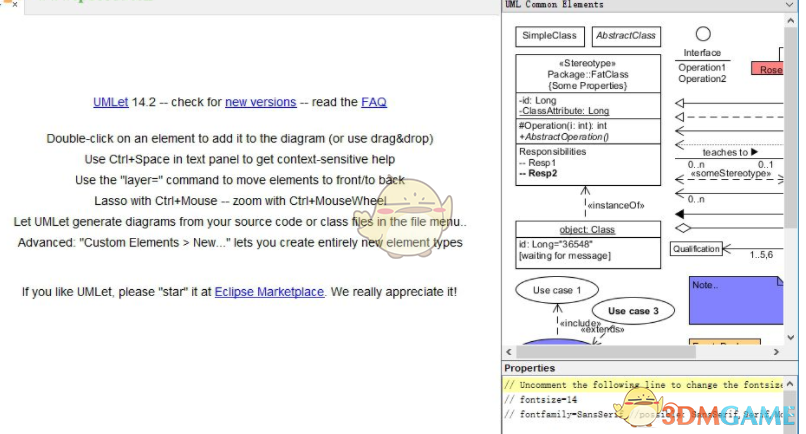The height and width of the screenshot is (434, 806).
Task: Select the Use case 1 ellipse
Action: point(557,290)
